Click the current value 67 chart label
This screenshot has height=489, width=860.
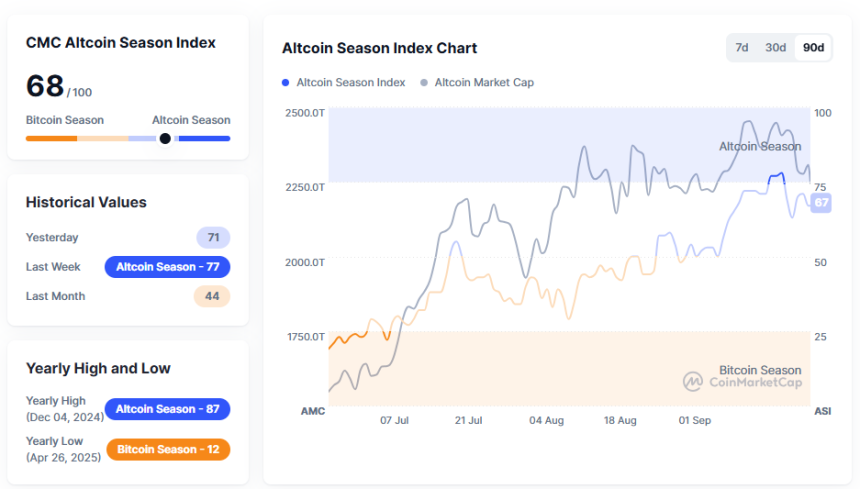point(821,202)
